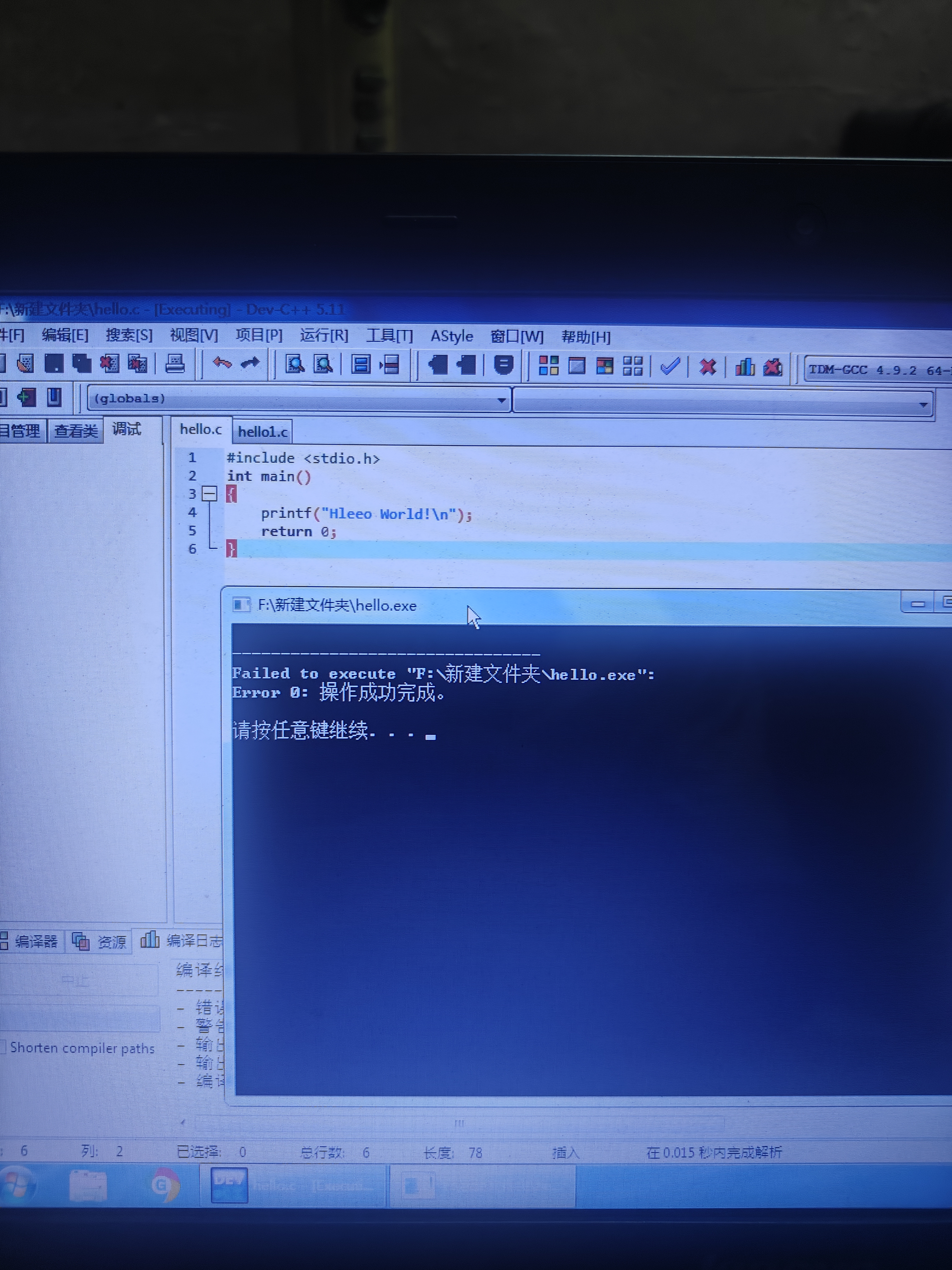The height and width of the screenshot is (1270, 952).
Task: Open the (globals) scope dropdown
Action: [x=501, y=400]
